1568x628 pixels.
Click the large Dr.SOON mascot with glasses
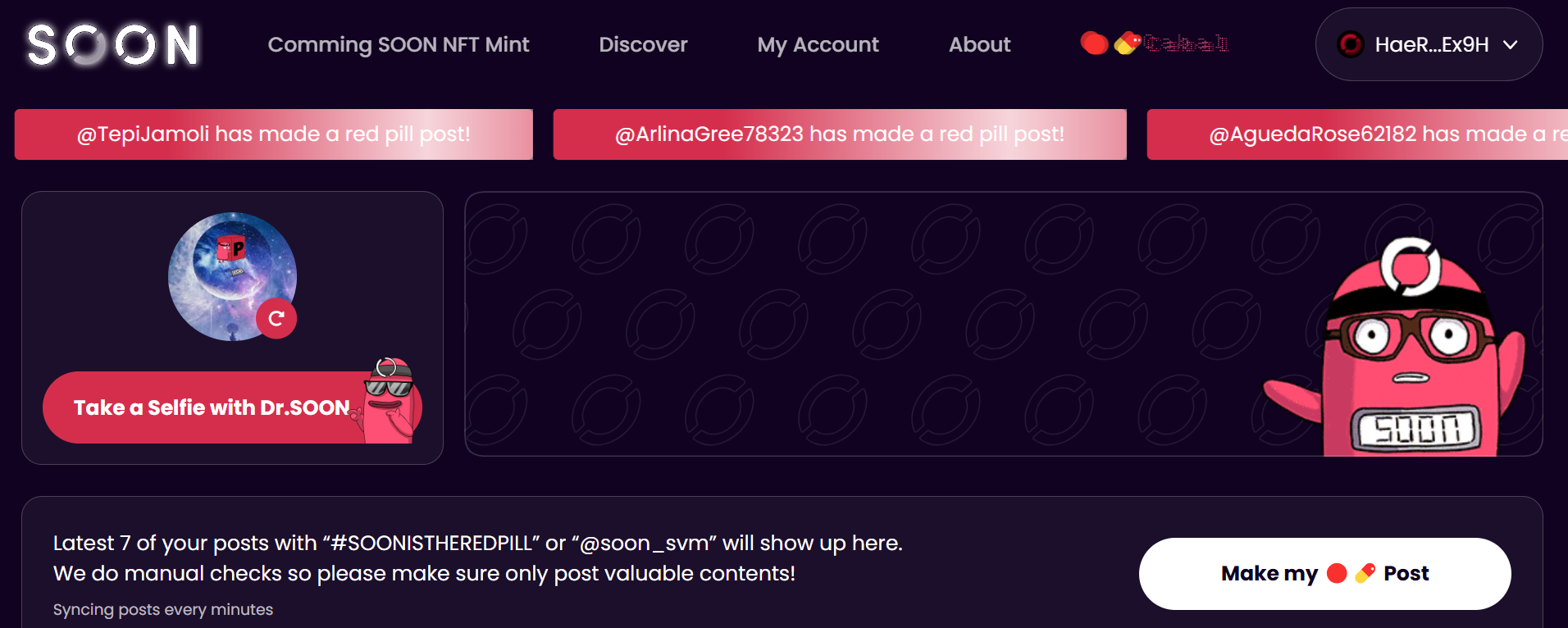1406,353
